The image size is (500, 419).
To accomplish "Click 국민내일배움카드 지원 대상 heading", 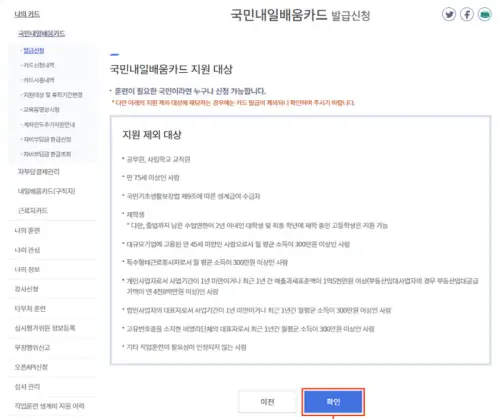I will pos(171,69).
